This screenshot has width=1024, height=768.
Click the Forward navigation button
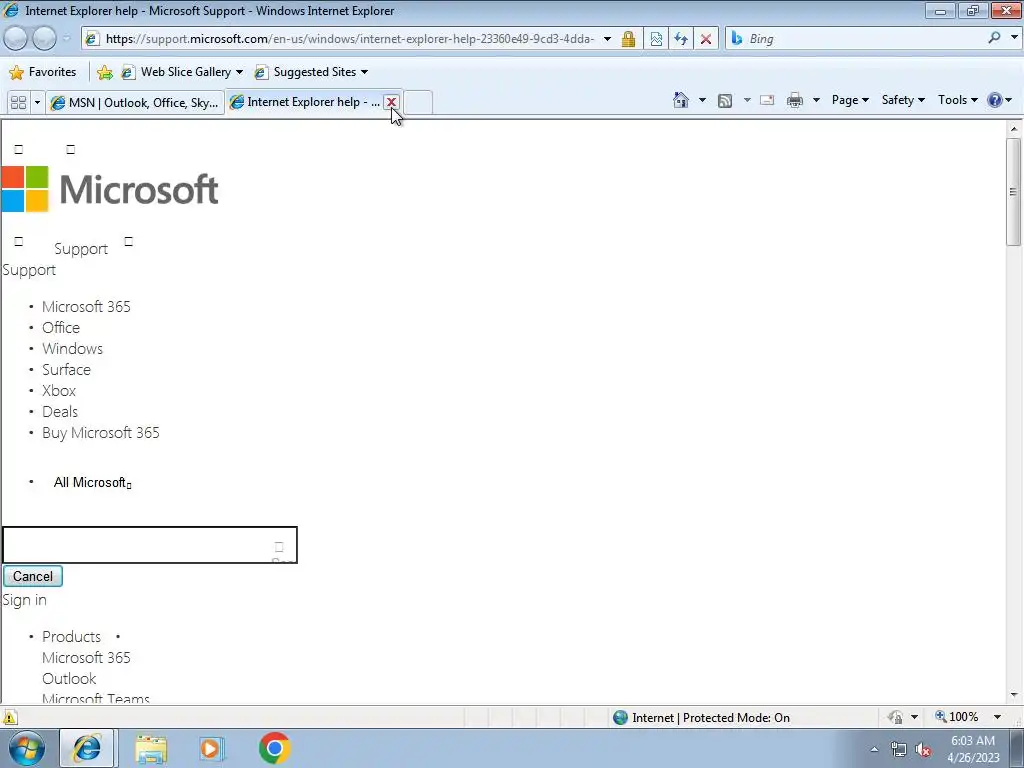click(44, 39)
